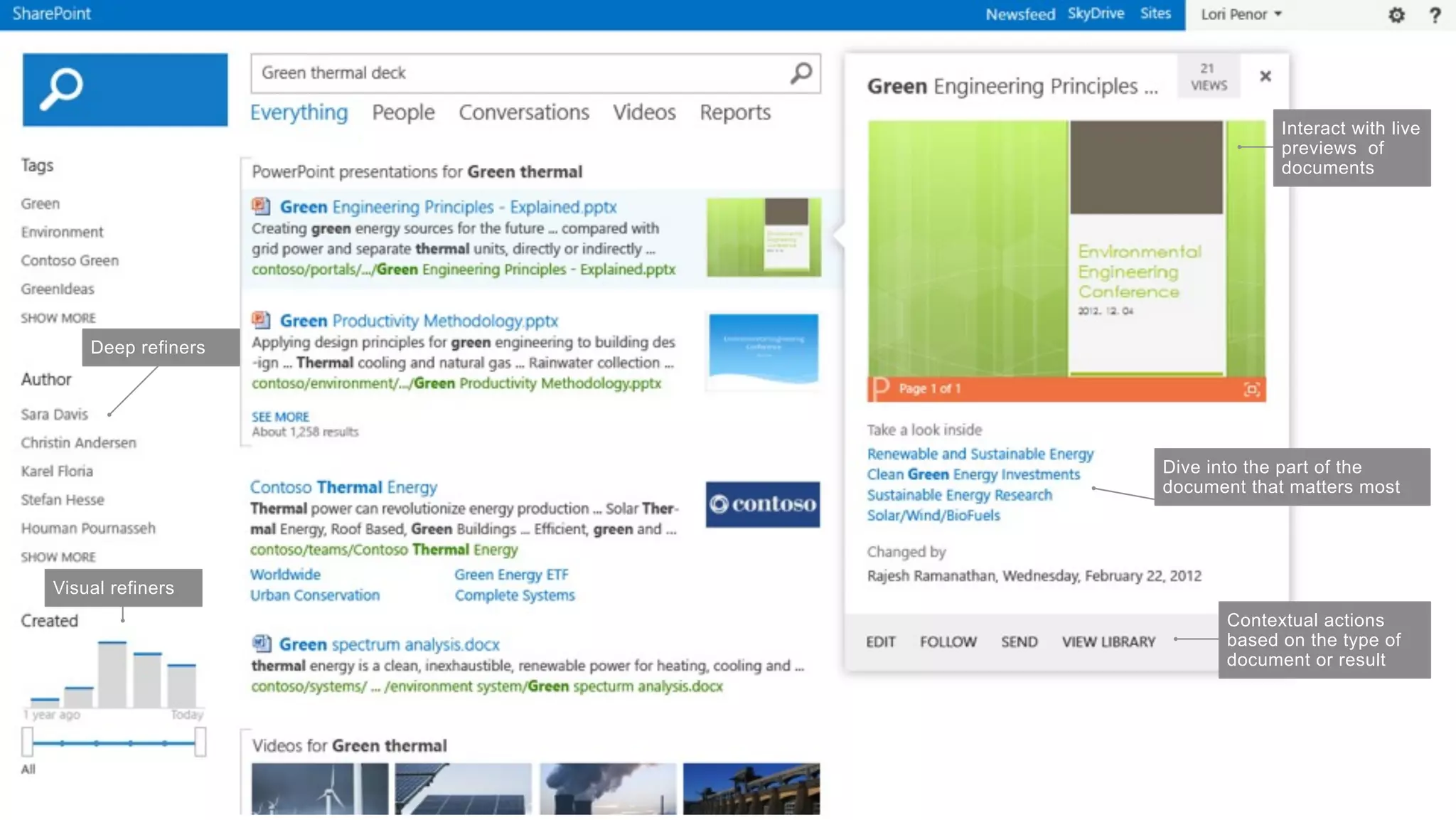The width and height of the screenshot is (1456, 820).
Task: Filter by author Stefan Hesse
Action: point(63,499)
